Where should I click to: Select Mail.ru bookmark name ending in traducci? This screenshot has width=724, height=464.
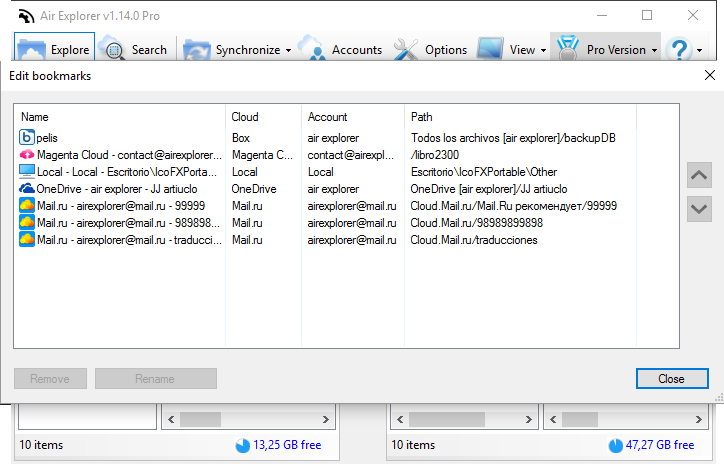(129, 240)
